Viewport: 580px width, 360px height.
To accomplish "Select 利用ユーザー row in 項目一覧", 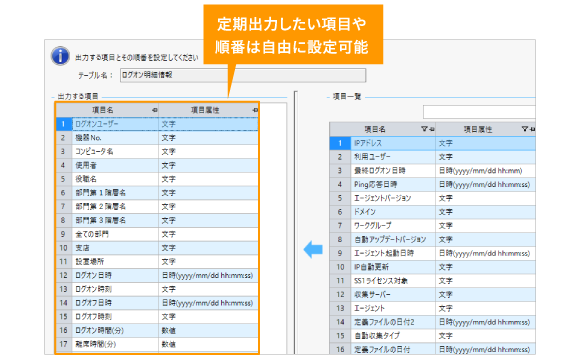I will point(432,157).
